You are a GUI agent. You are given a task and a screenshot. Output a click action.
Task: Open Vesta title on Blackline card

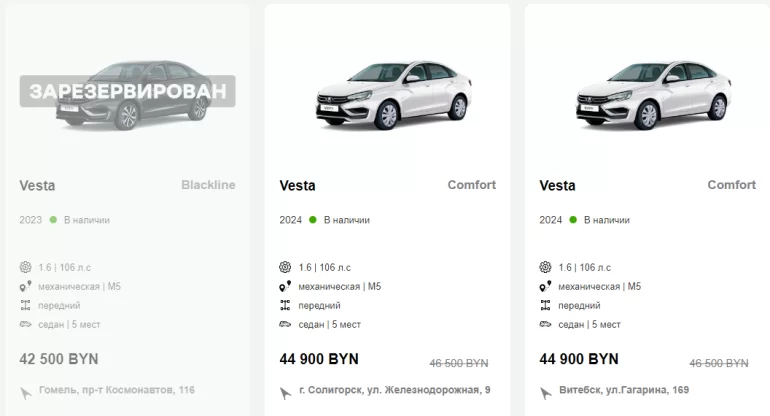(37, 185)
